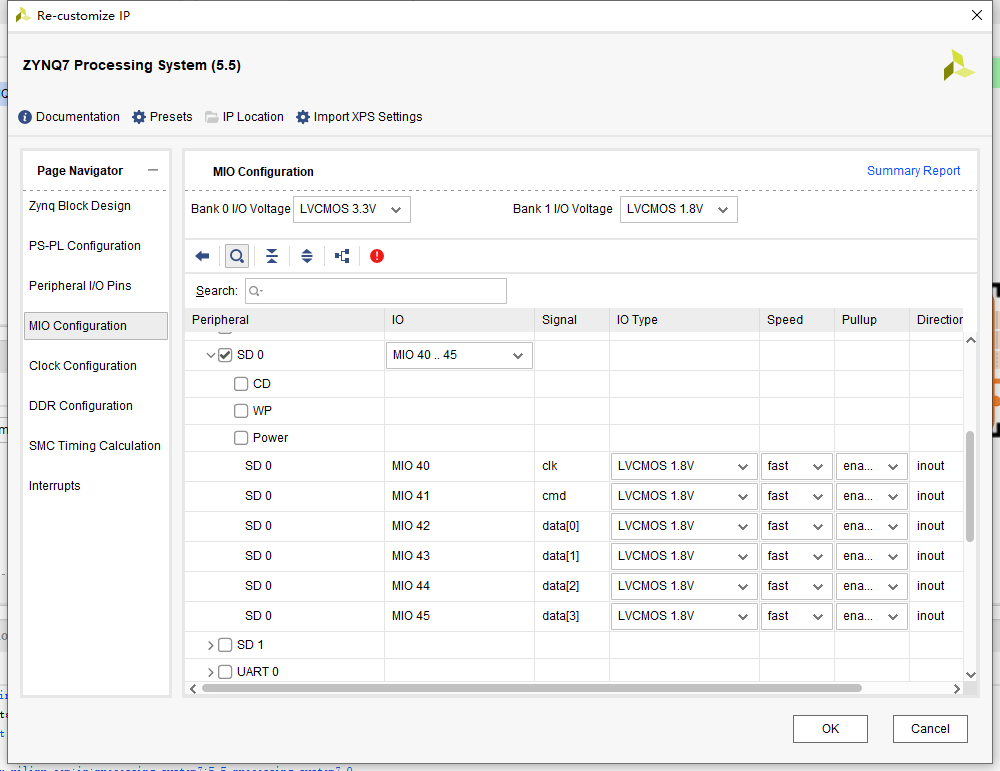Click the red error warning icon
The width and height of the screenshot is (1000, 771).
coord(377,256)
